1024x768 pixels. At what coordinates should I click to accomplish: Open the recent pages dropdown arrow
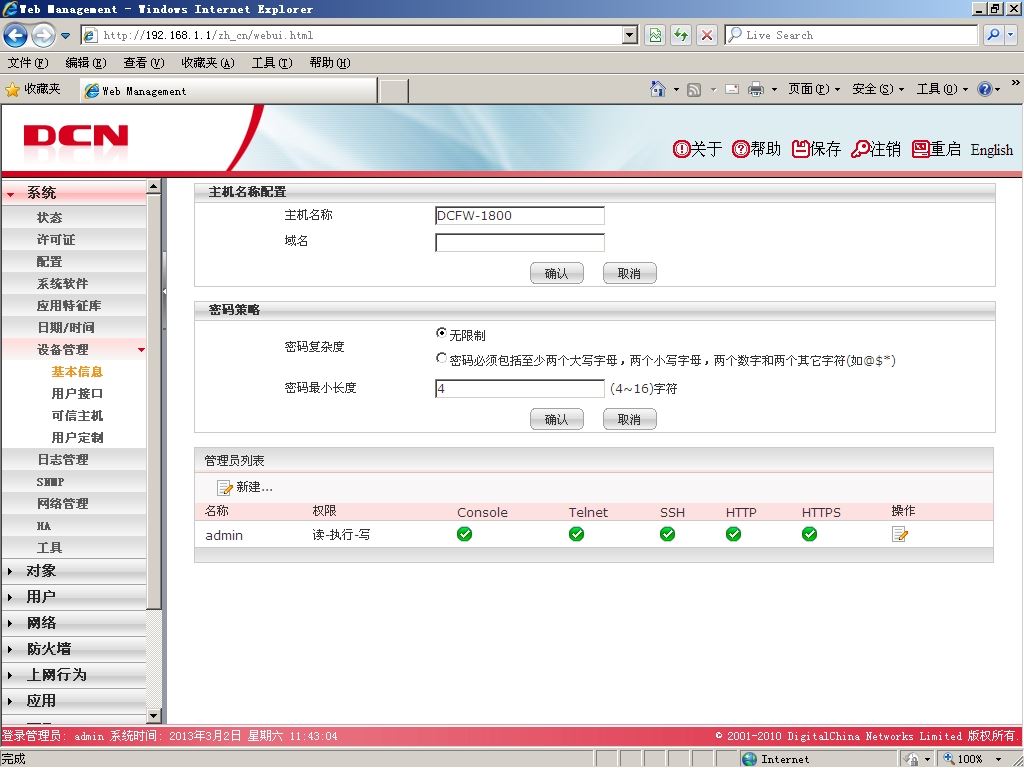pos(65,35)
